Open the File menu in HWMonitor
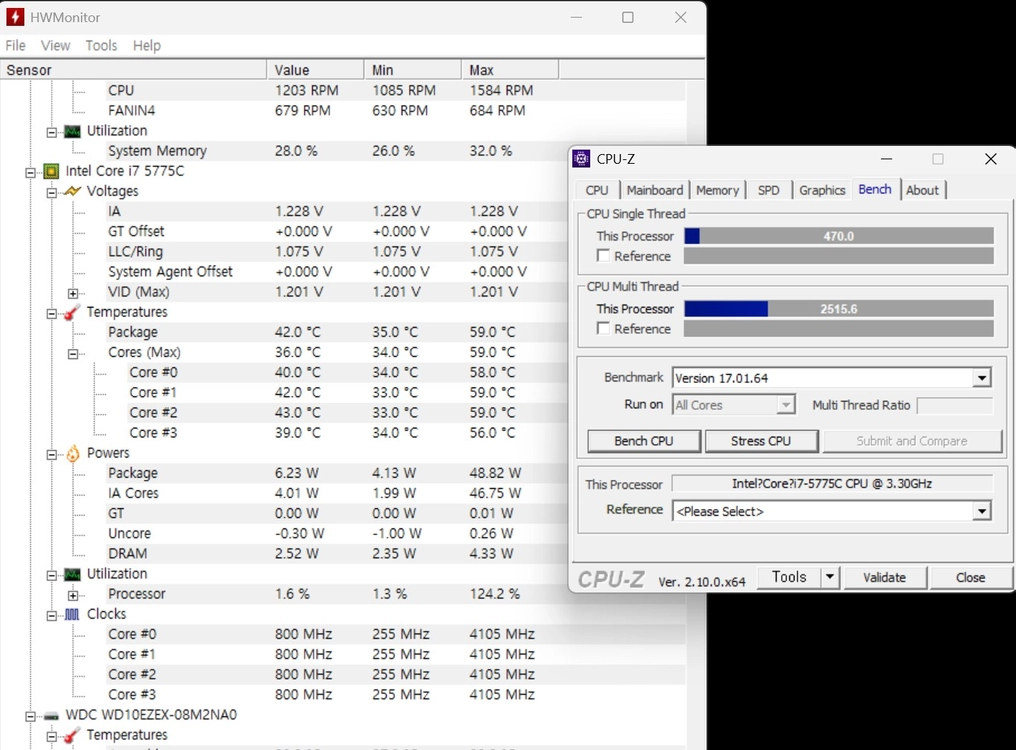Viewport: 1016px width, 750px height. click(16, 45)
